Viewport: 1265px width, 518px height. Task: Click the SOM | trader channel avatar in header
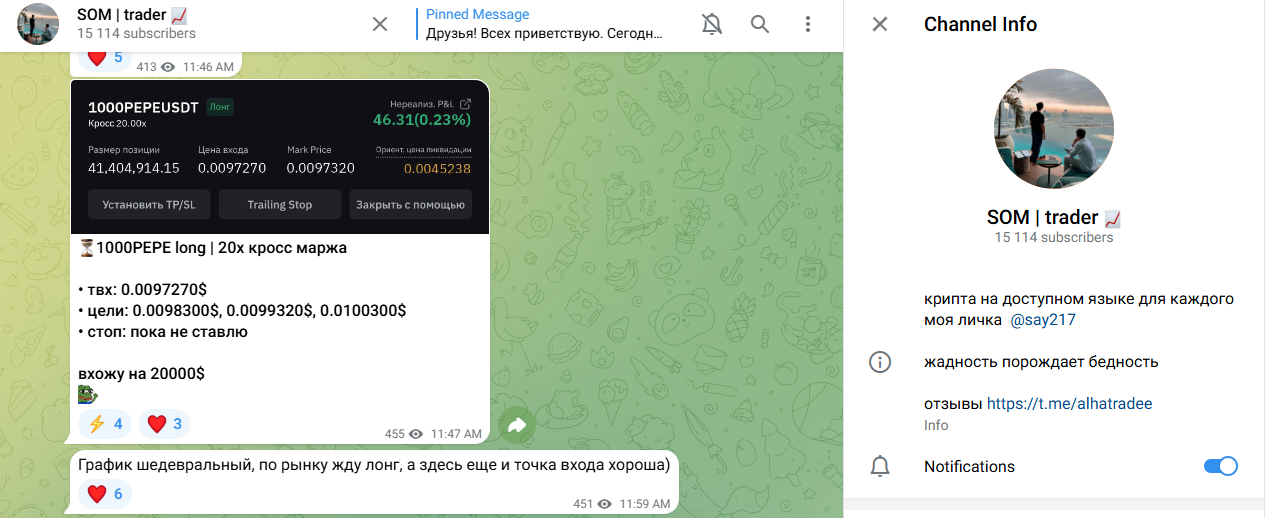click(38, 25)
